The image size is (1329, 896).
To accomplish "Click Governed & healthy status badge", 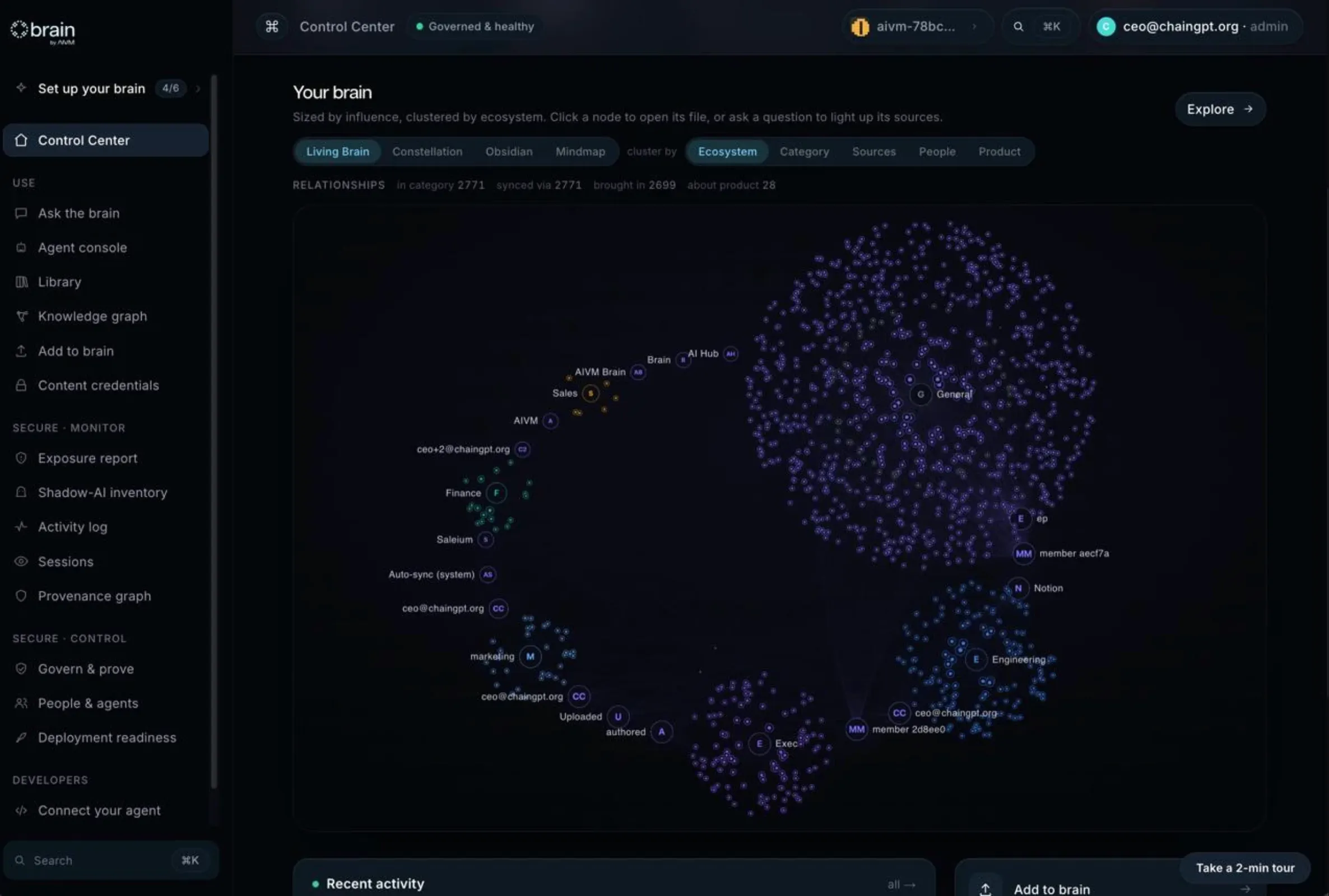I will point(475,26).
